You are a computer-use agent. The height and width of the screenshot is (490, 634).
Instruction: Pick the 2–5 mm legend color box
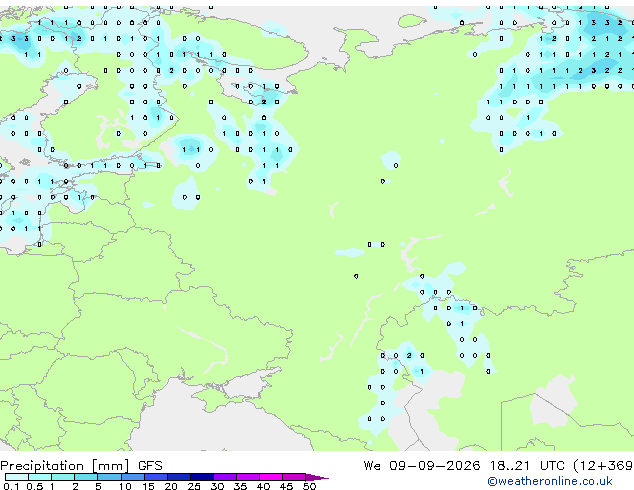point(86,477)
